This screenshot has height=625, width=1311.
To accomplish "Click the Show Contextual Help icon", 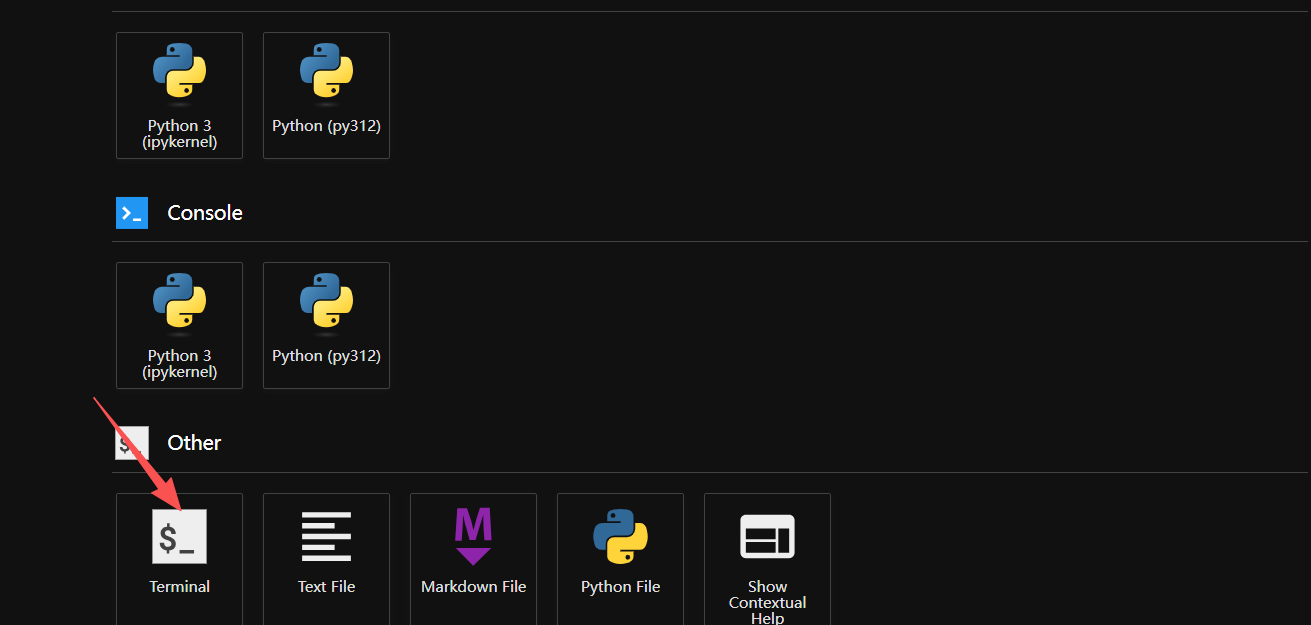I will click(767, 536).
